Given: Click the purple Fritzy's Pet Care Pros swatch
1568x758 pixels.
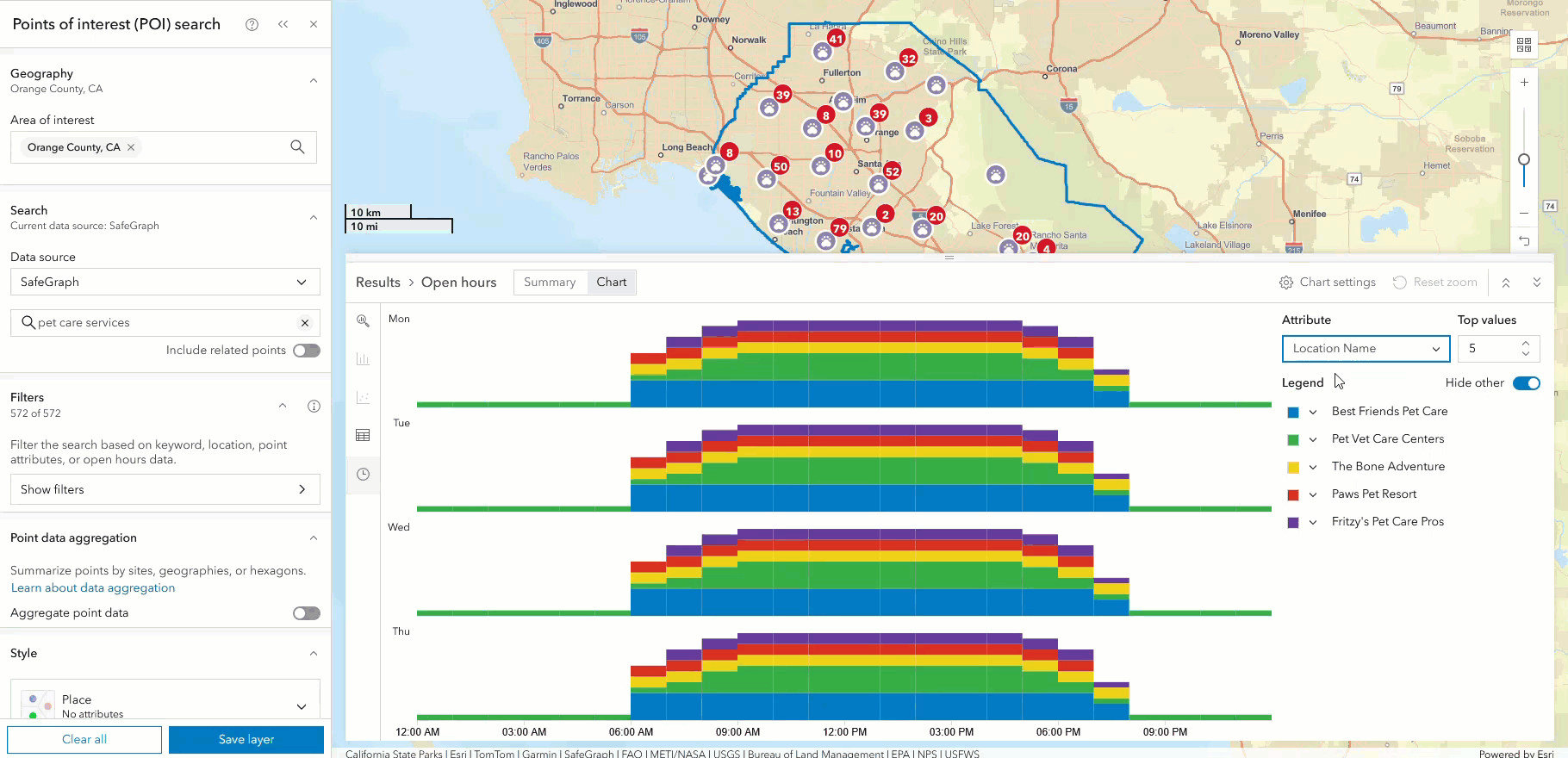Looking at the screenshot, I should tap(1293, 523).
